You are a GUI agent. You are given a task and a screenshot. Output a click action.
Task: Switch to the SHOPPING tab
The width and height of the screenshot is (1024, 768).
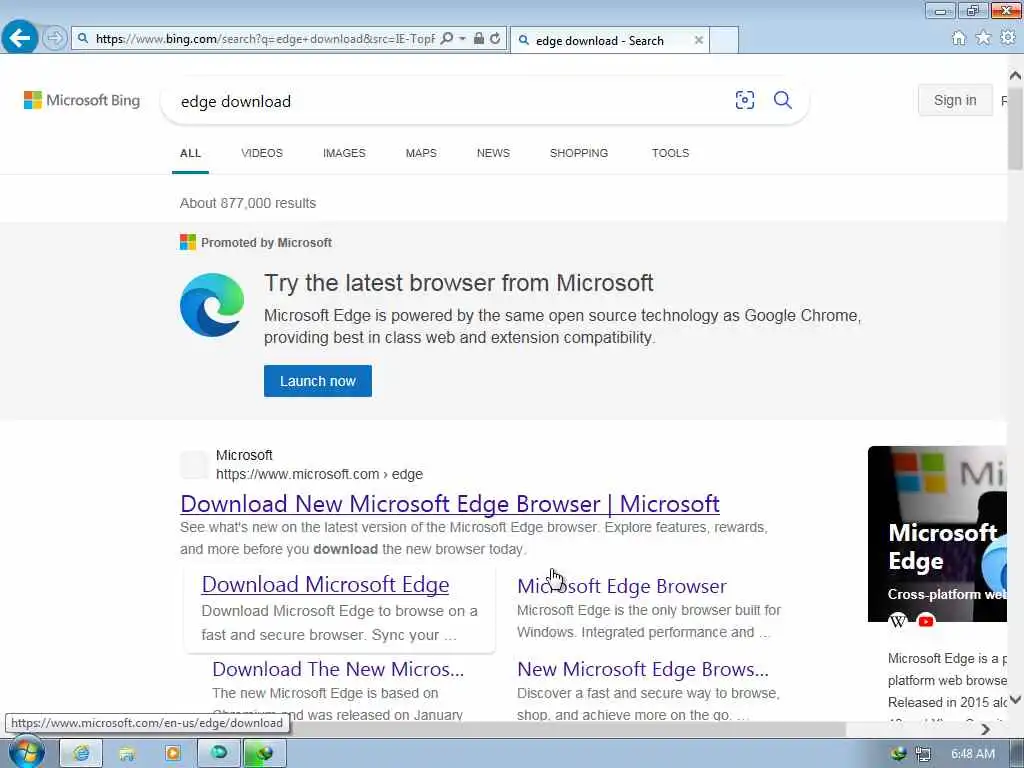579,153
